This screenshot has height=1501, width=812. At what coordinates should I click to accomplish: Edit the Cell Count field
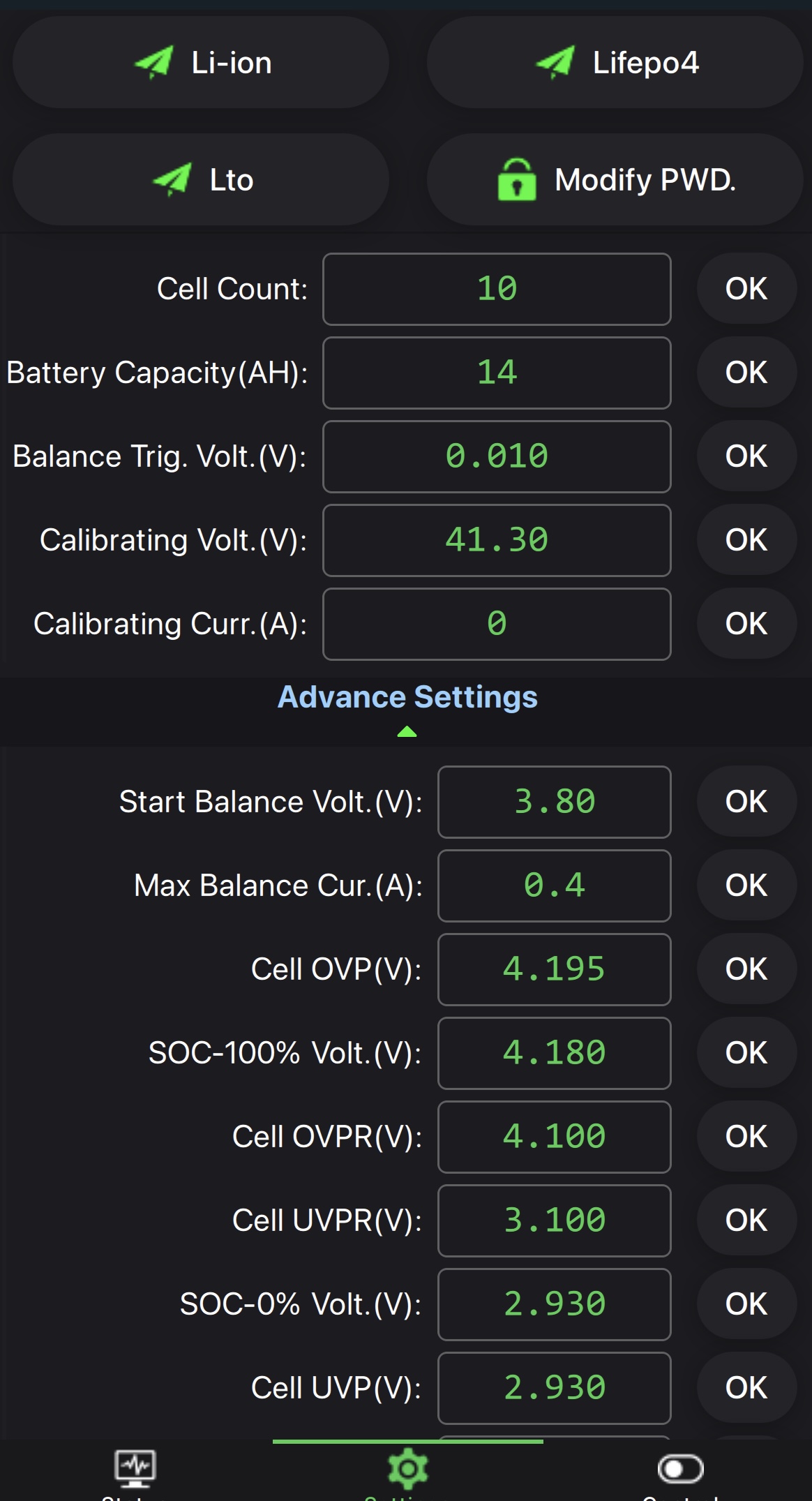point(497,289)
